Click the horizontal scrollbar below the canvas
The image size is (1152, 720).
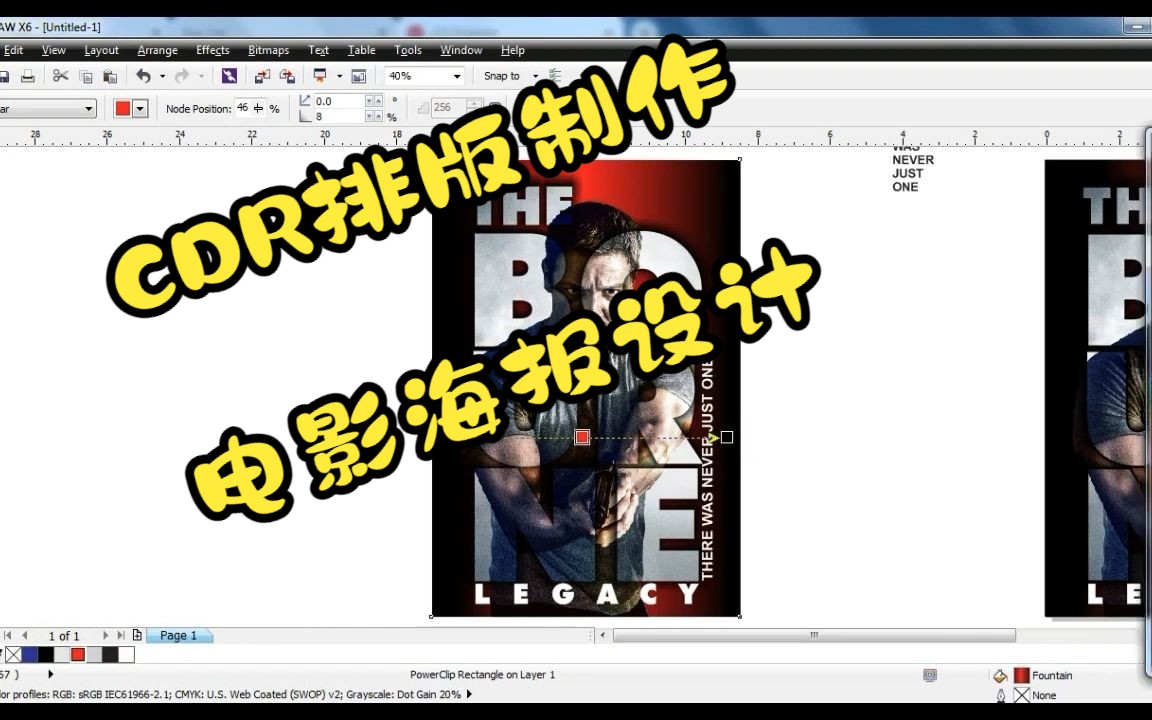coord(813,635)
